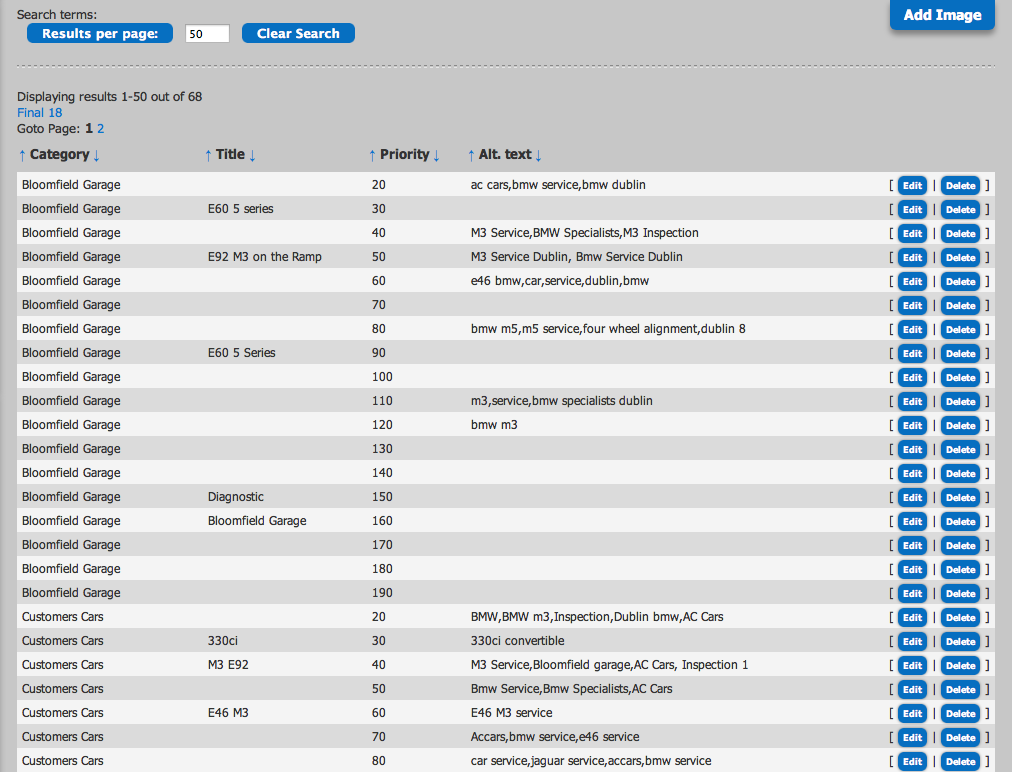Click the current page number 1

point(89,128)
